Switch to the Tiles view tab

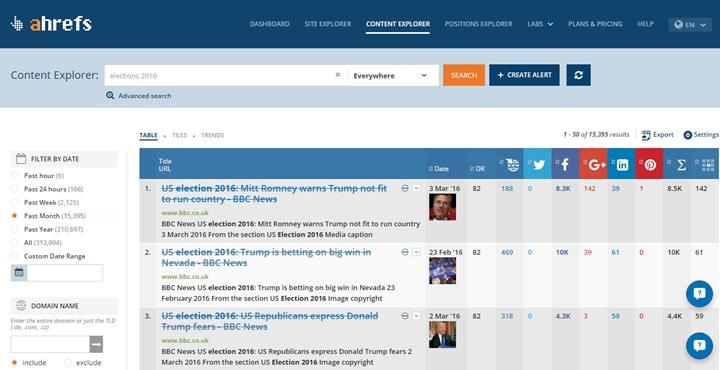(180, 135)
